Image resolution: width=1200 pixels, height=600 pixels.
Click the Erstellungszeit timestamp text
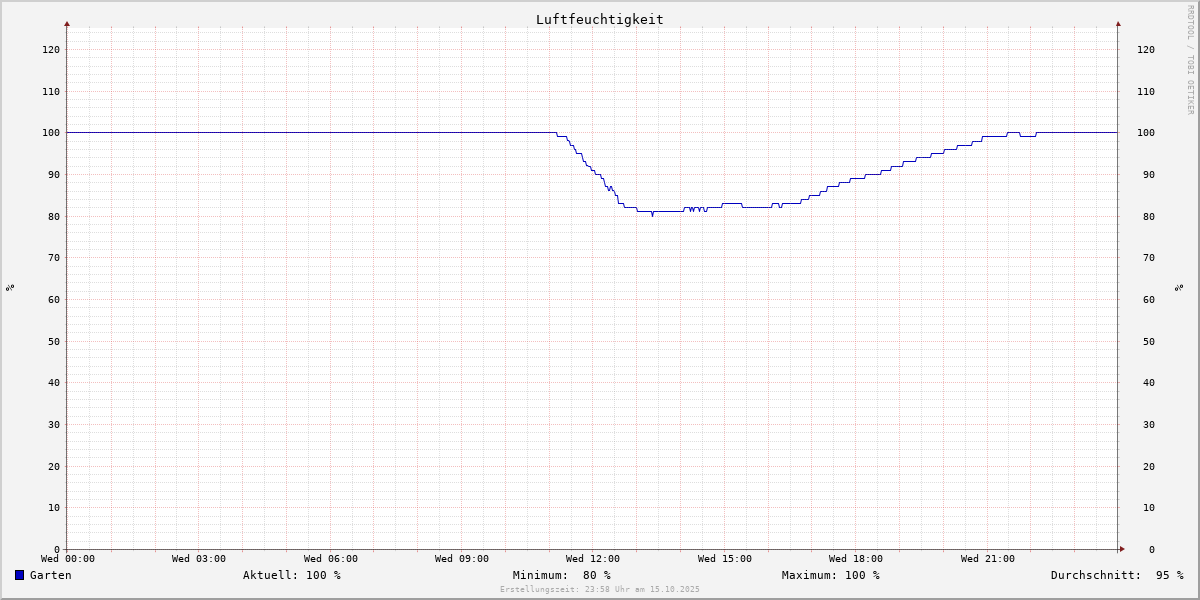coord(599,589)
